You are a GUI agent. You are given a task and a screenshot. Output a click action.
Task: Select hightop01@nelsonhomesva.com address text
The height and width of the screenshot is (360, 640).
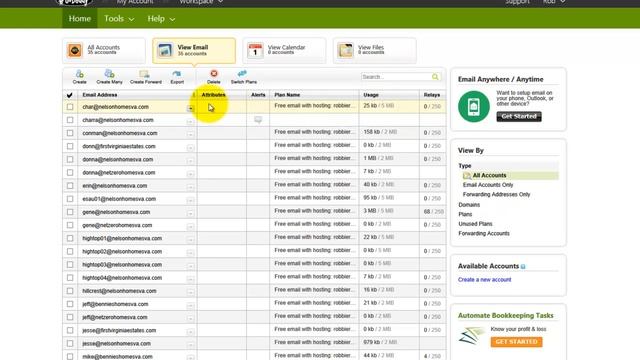(122, 238)
